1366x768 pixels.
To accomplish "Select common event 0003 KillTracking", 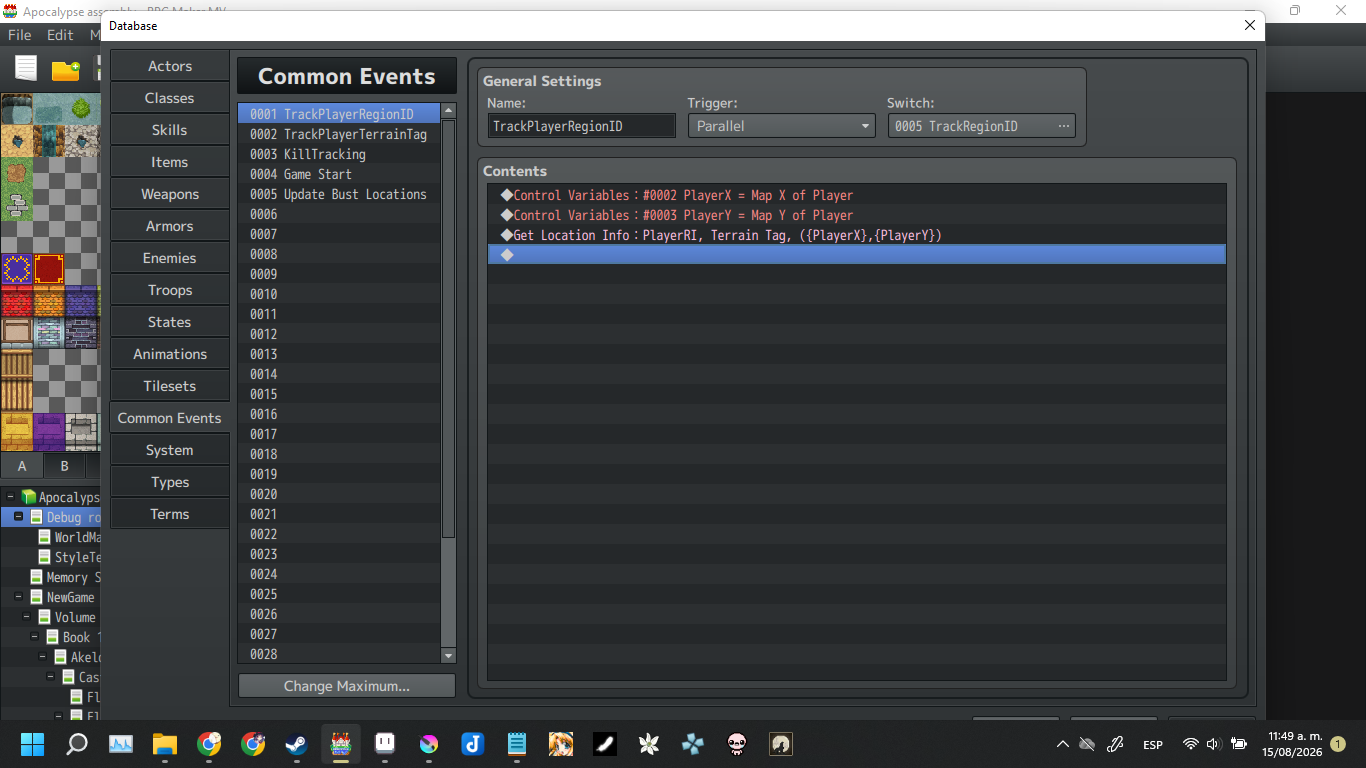I will coord(340,154).
